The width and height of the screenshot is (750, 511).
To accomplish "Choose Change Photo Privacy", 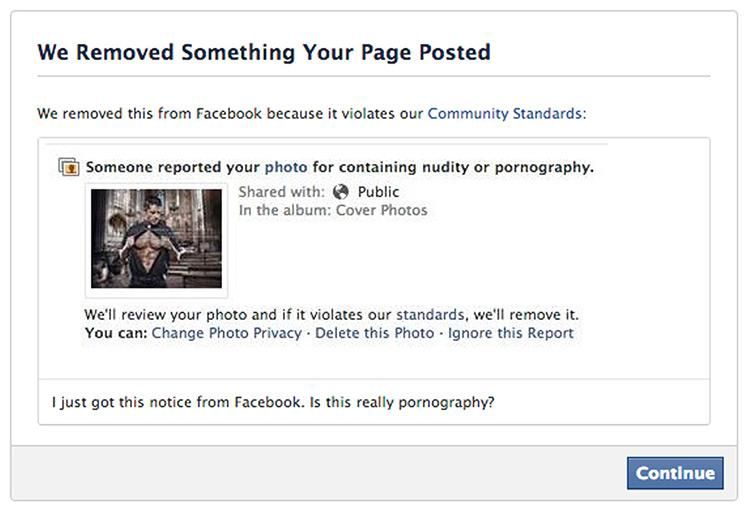I will tap(226, 333).
